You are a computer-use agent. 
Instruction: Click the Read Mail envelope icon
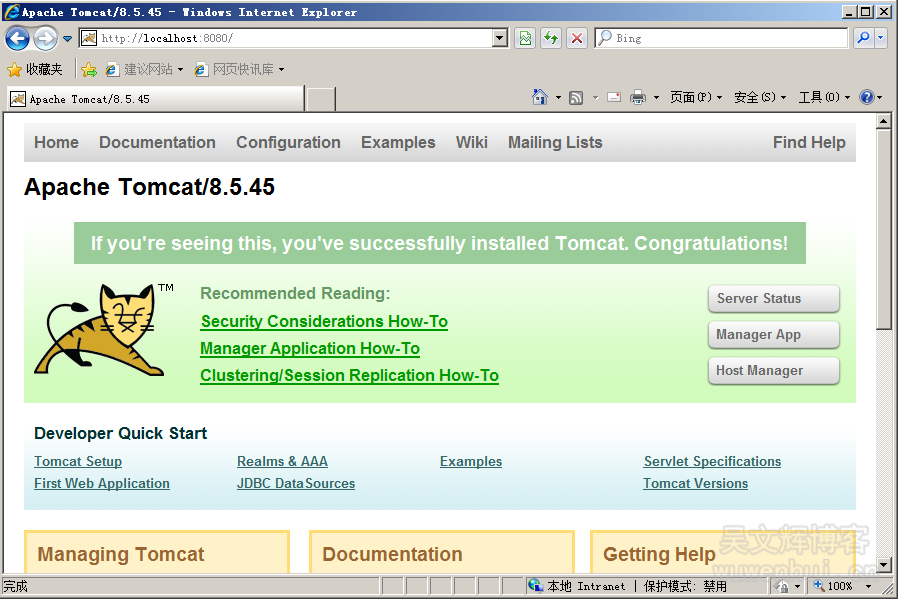click(613, 97)
